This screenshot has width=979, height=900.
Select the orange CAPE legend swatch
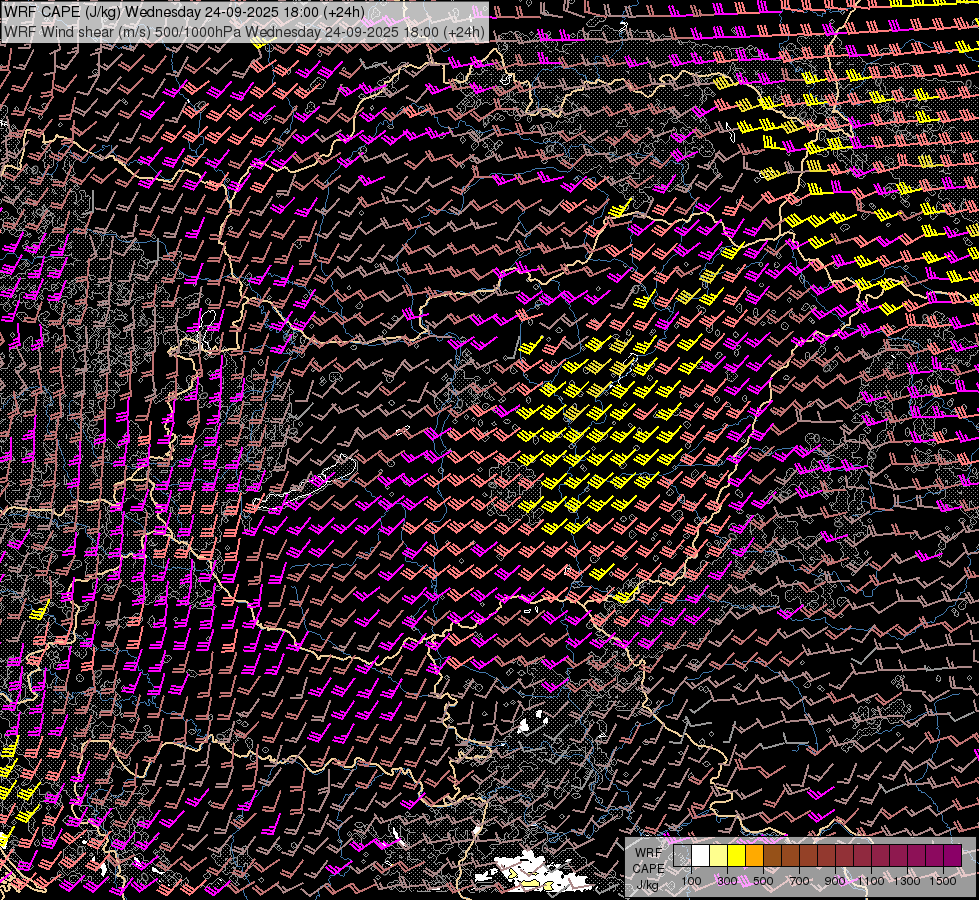click(754, 856)
